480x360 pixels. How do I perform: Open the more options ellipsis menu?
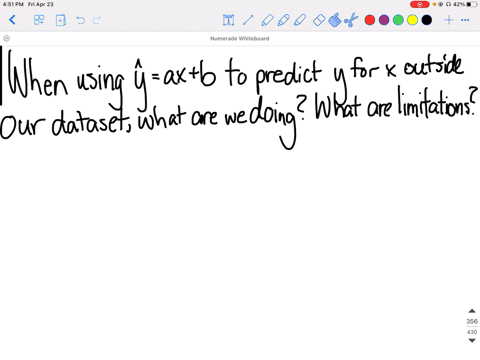[465, 20]
